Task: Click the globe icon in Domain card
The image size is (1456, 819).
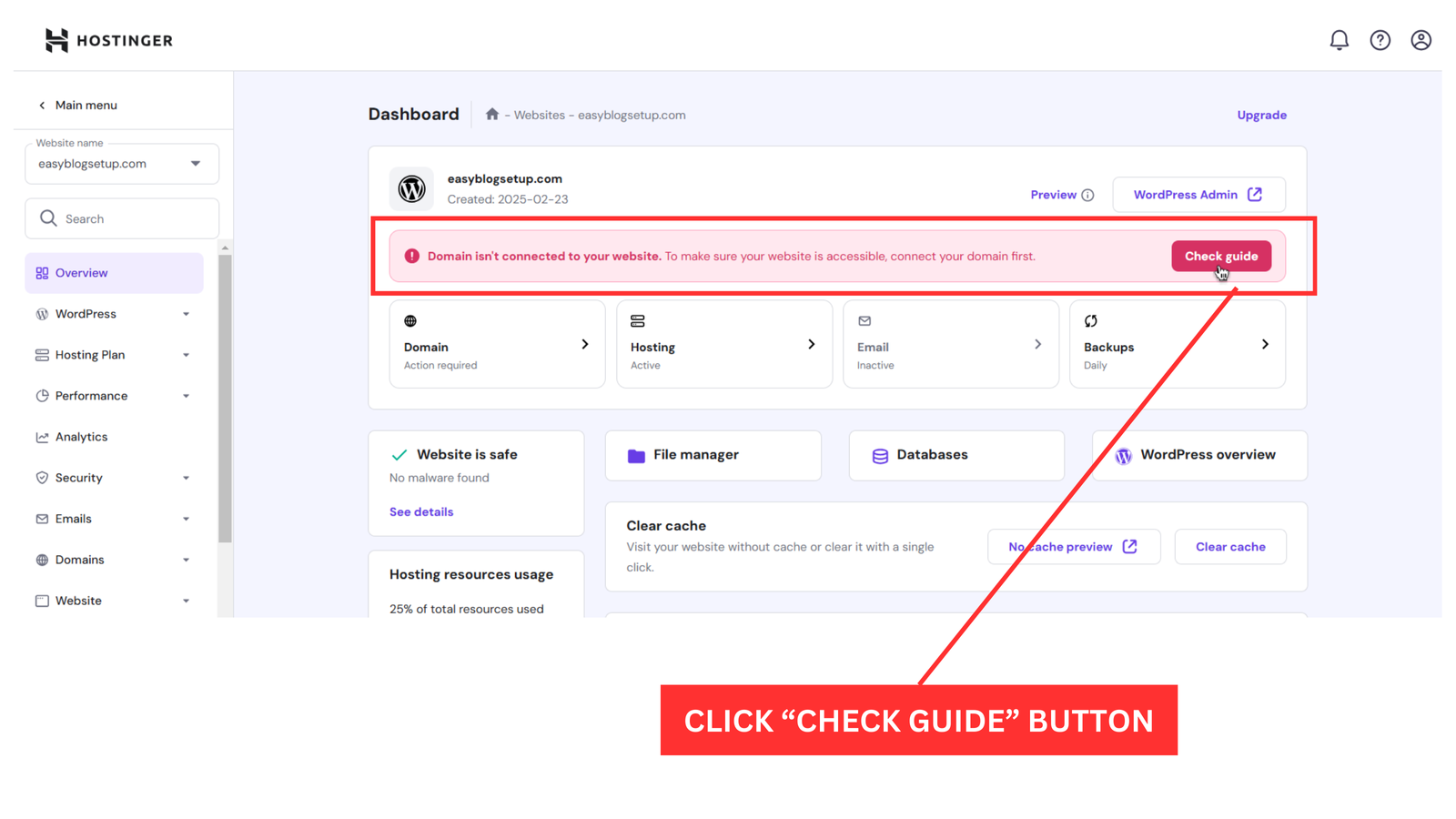Action: click(410, 321)
